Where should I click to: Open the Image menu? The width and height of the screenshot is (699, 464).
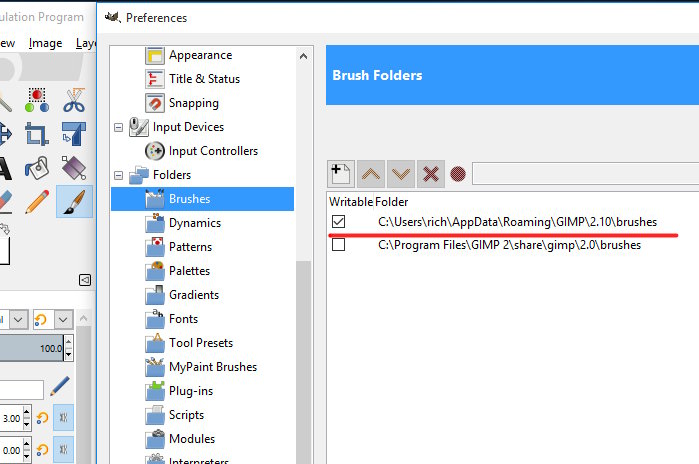click(45, 43)
